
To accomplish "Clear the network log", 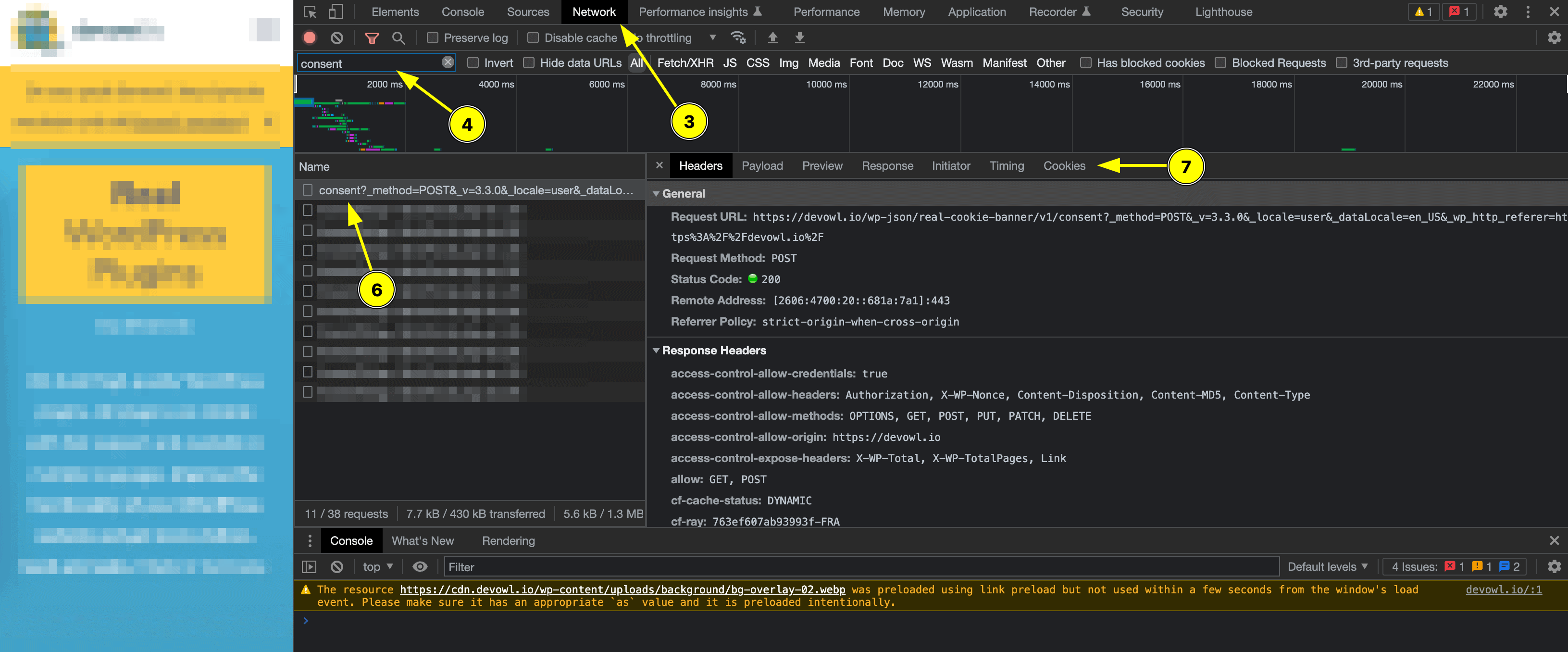I will tap(336, 38).
